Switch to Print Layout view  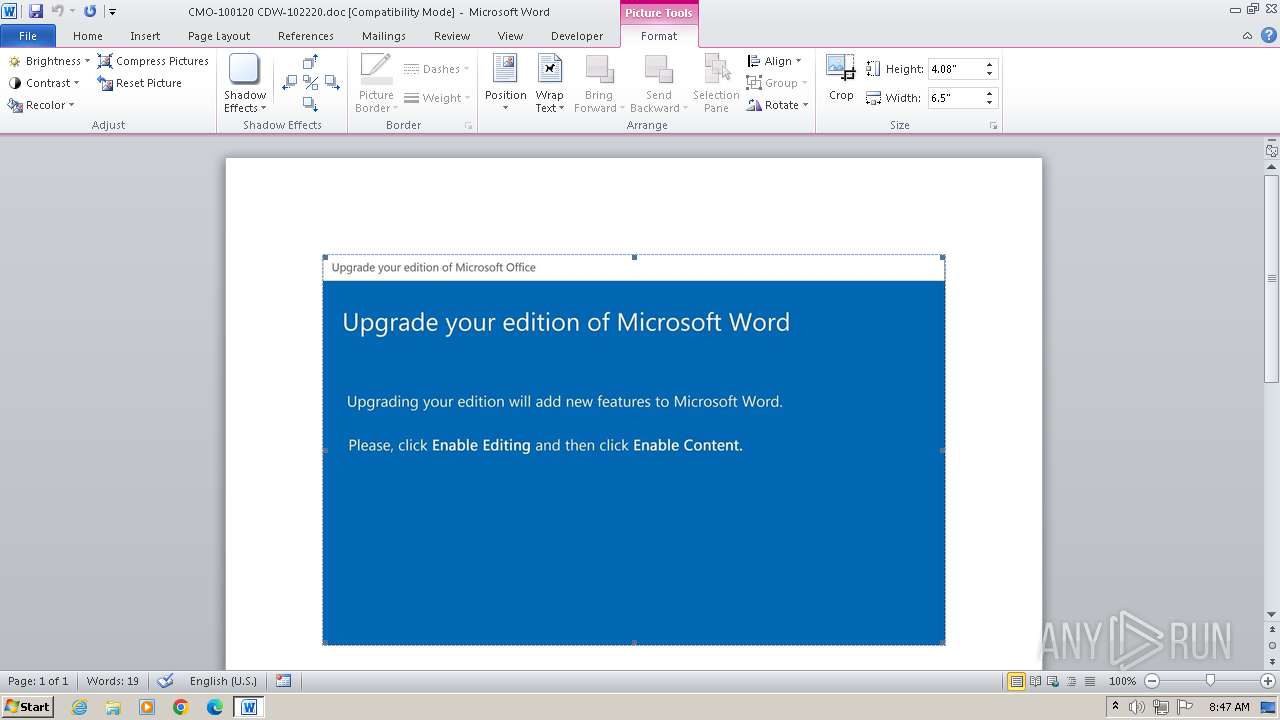click(x=1017, y=681)
